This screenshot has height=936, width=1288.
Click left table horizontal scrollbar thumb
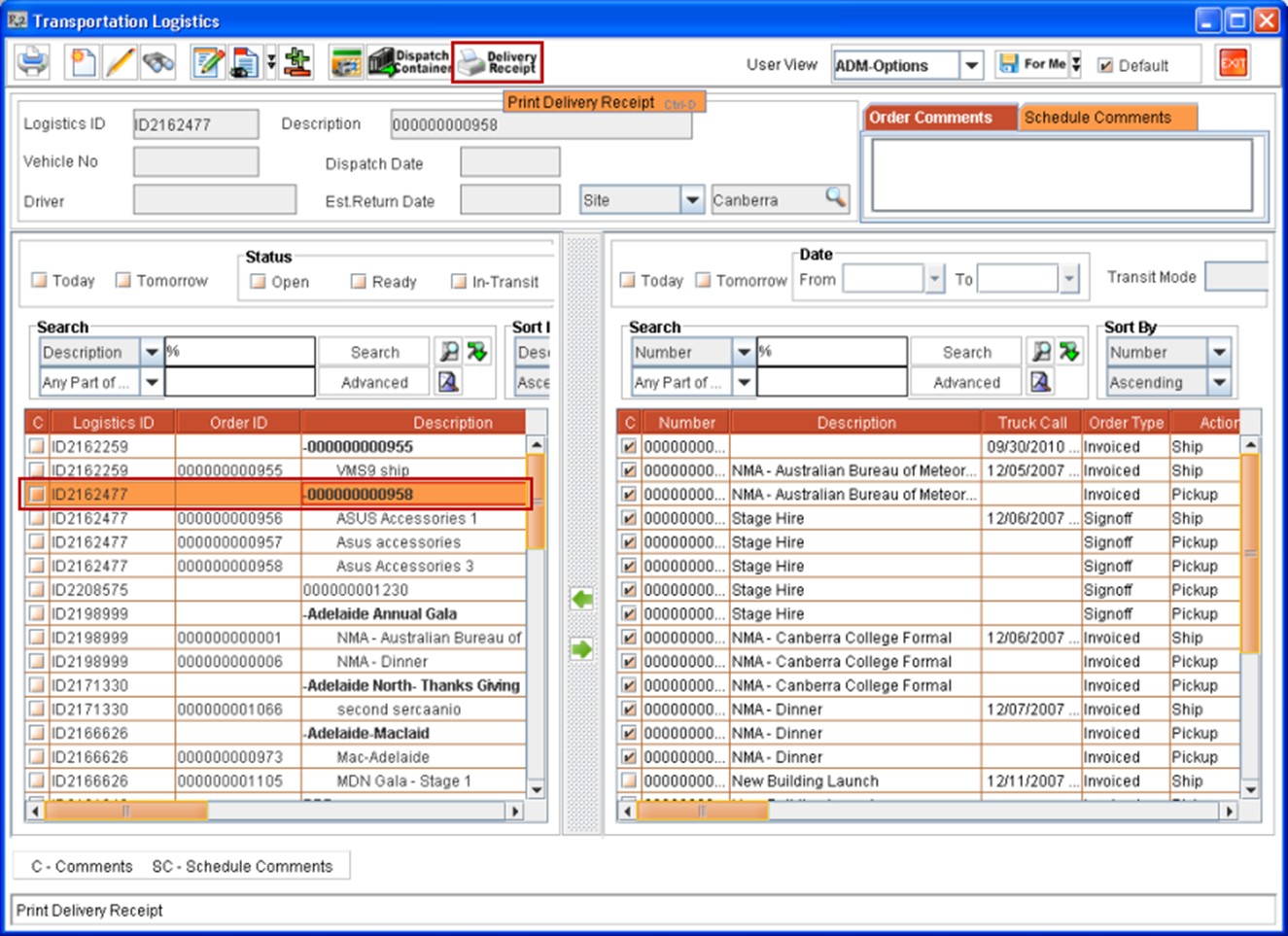[125, 811]
